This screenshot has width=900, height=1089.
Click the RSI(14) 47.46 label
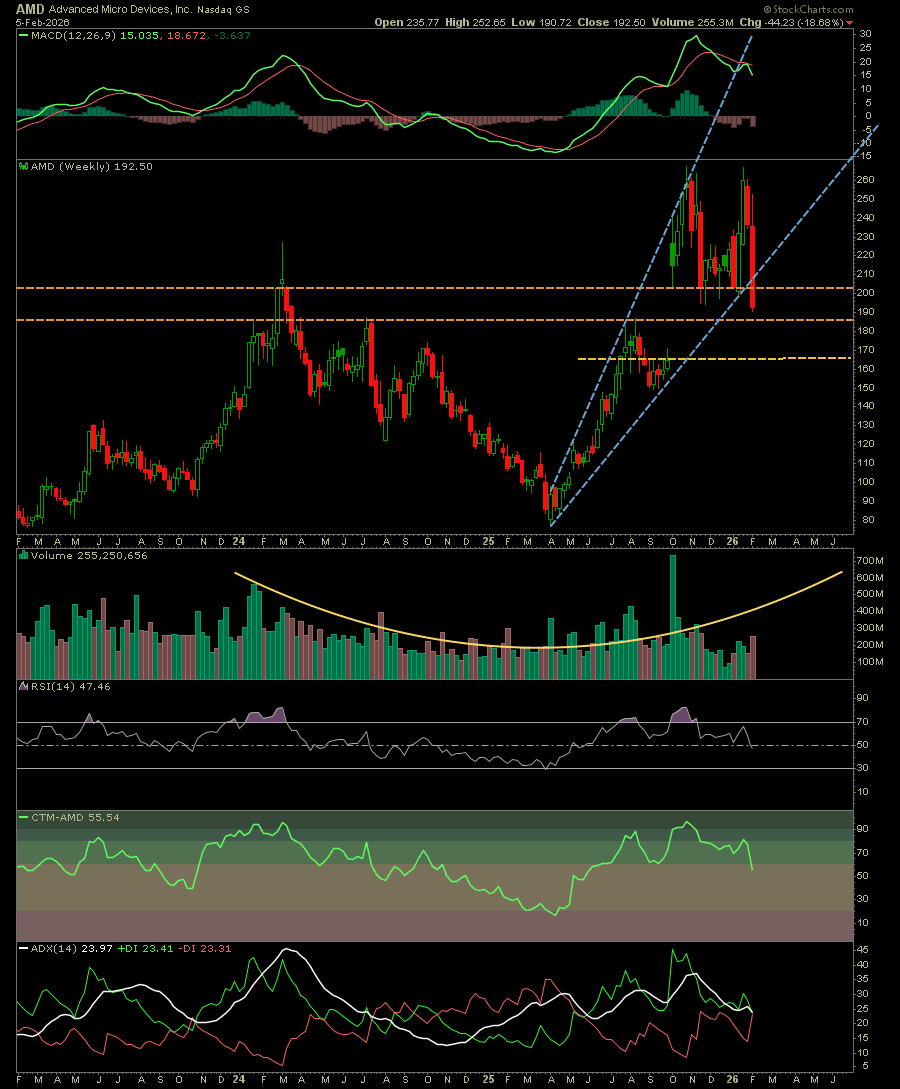tap(70, 686)
